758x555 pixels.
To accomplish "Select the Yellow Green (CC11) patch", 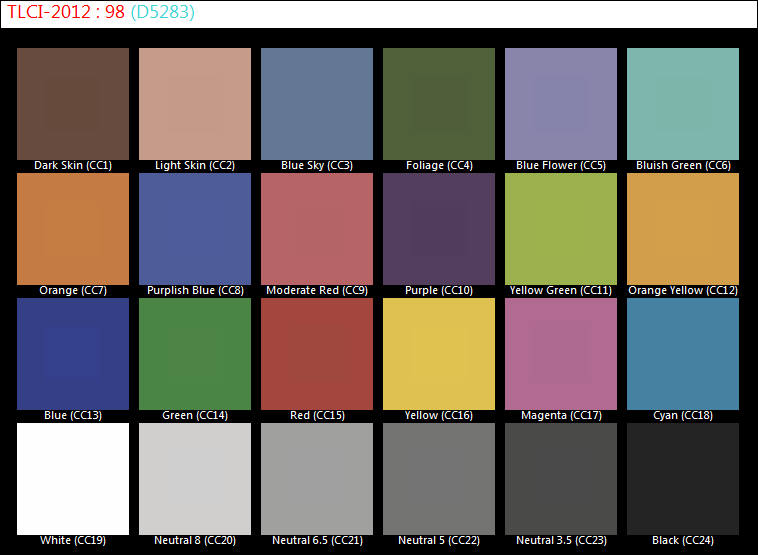I will click(561, 228).
